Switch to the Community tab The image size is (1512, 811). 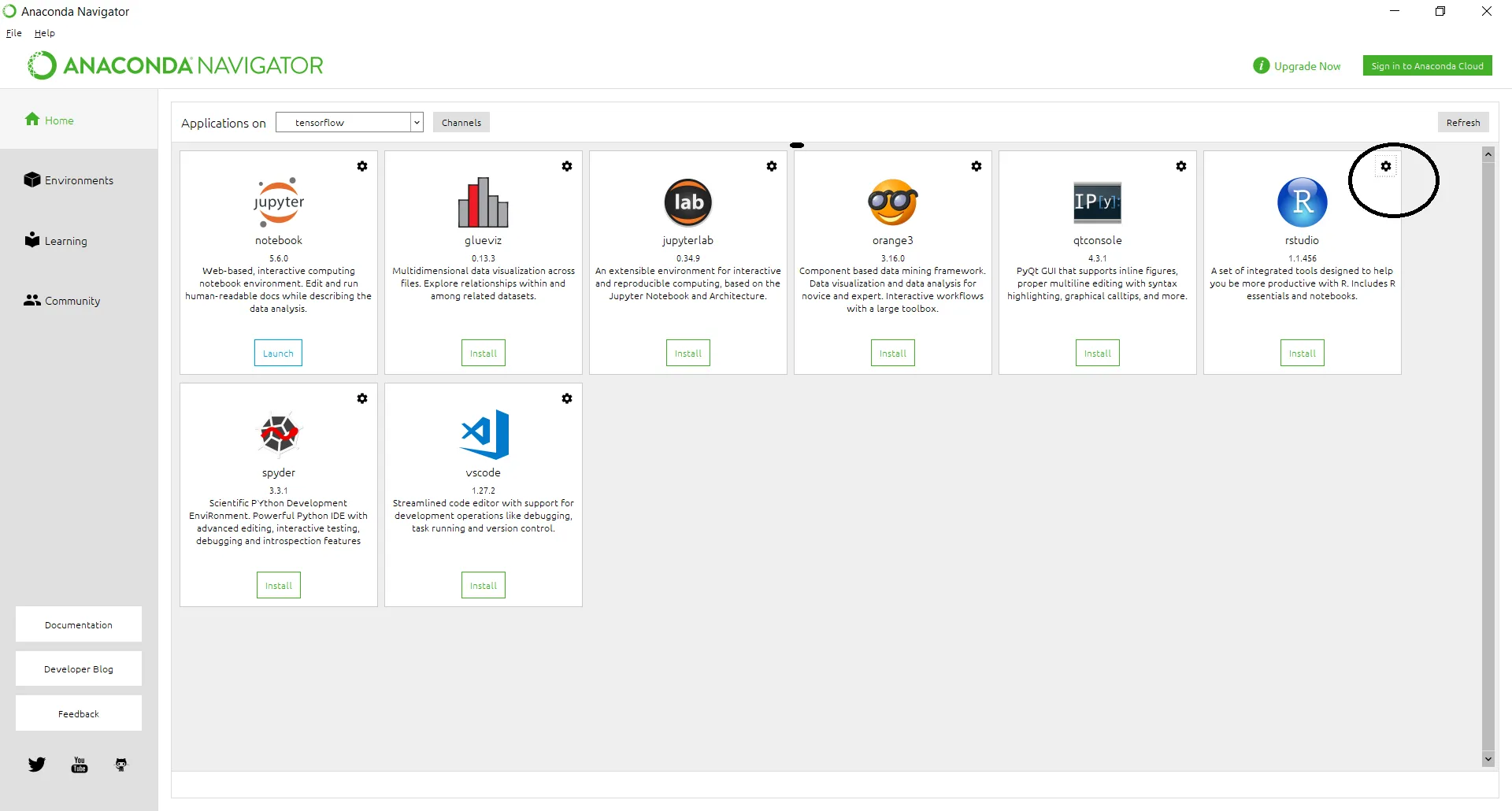79,301
